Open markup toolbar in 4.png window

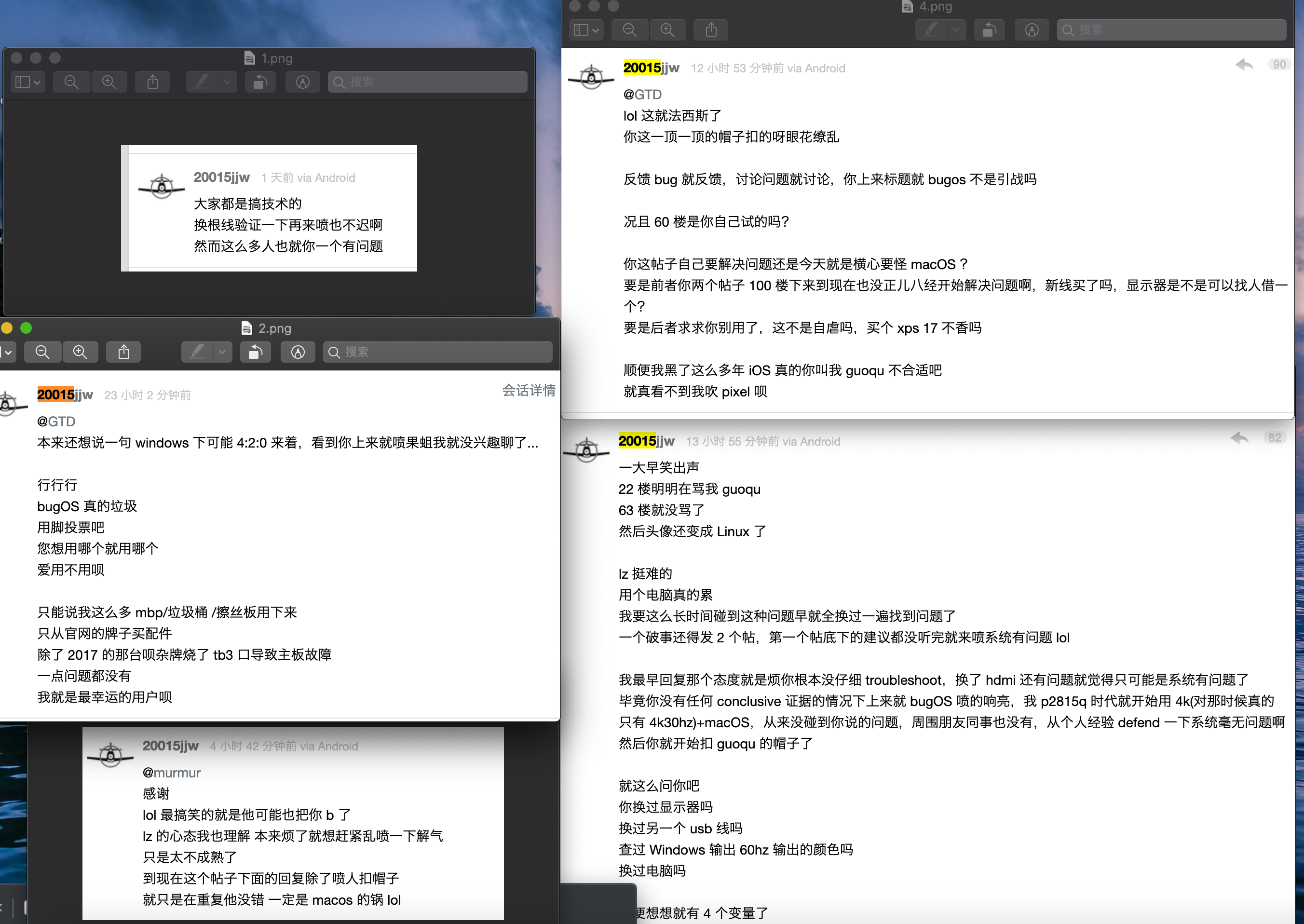point(1032,29)
